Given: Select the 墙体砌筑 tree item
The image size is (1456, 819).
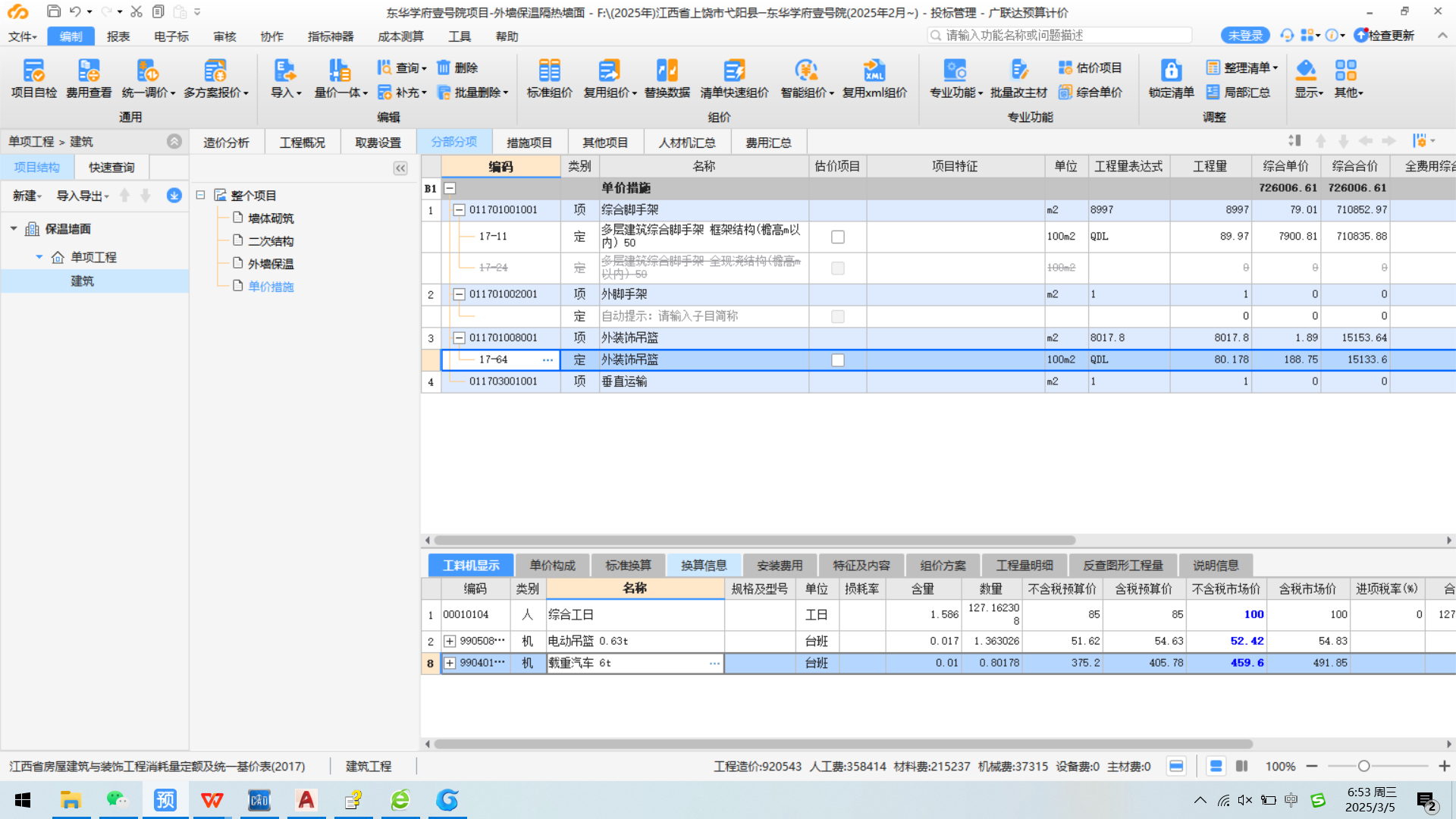Looking at the screenshot, I should coord(271,218).
